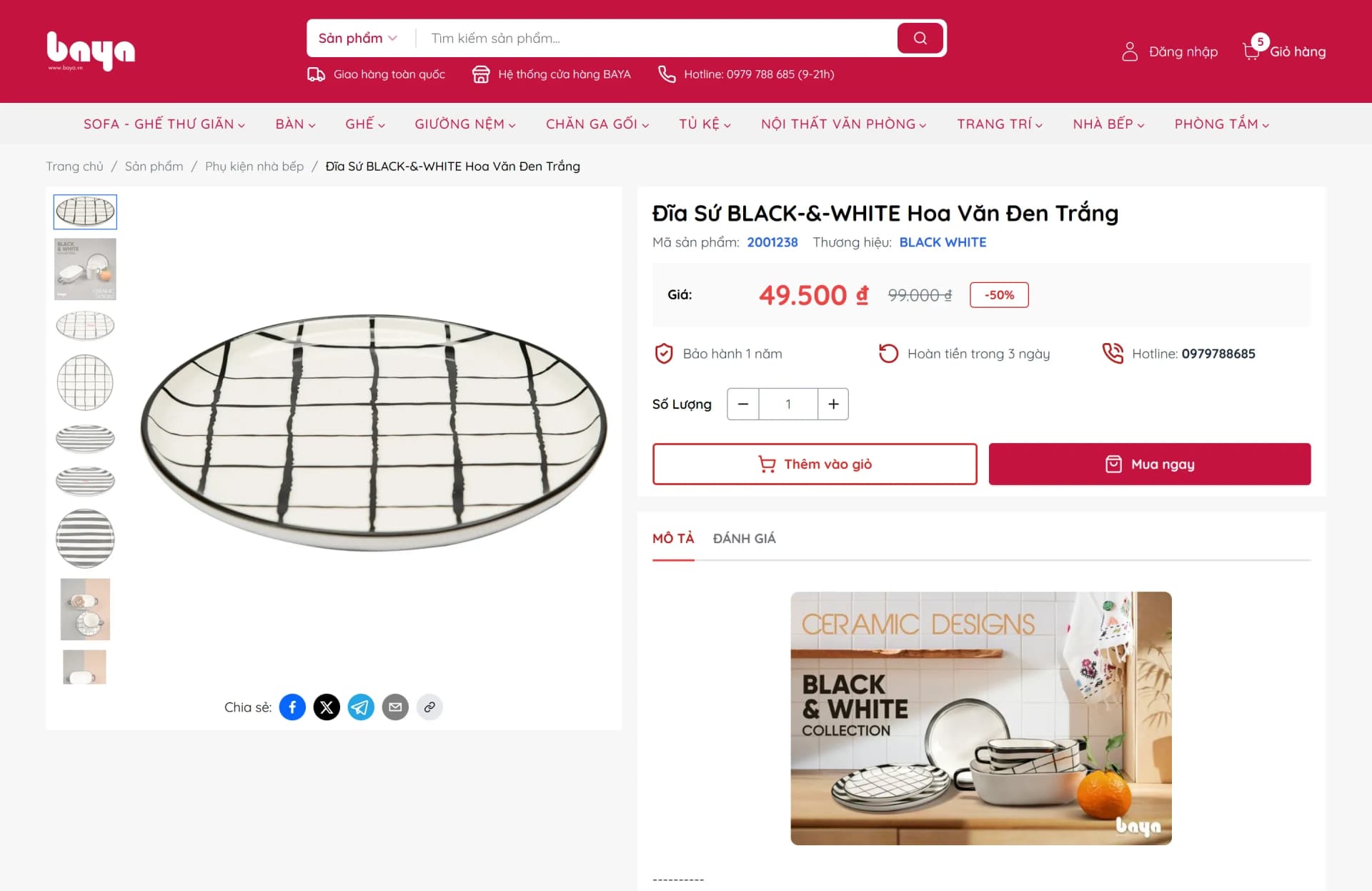Click the user account login icon
This screenshot has height=891, width=1372.
[1130, 51]
